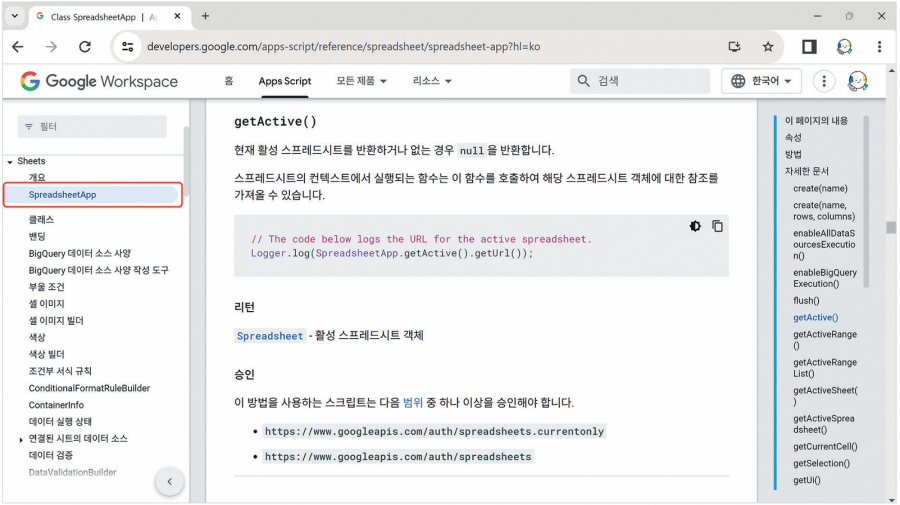This screenshot has height=505, width=900.
Task: Click into the 검색 search field
Action: [x=640, y=81]
